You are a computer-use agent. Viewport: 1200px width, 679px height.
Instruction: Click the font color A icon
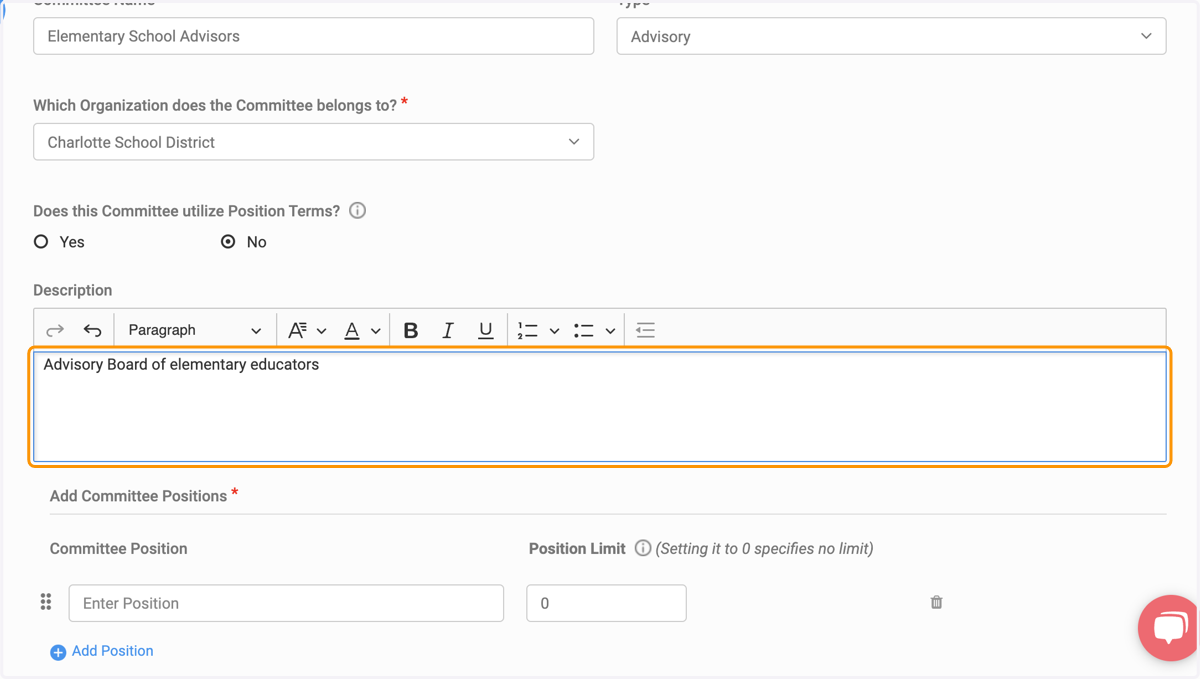(x=352, y=330)
